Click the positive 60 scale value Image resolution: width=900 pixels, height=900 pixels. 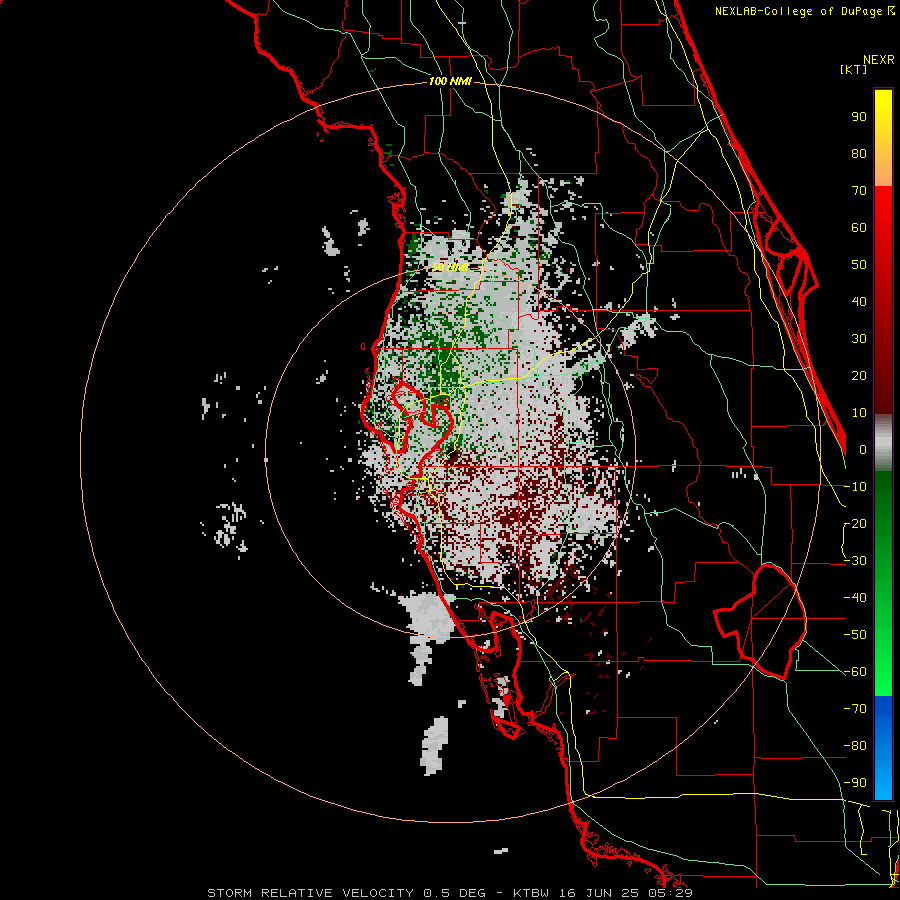(859, 228)
